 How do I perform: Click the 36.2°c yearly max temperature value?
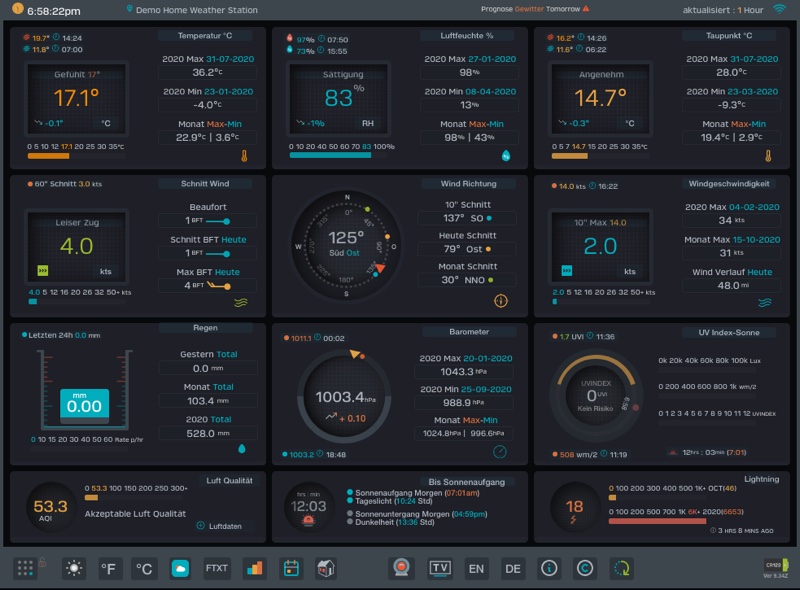pos(207,72)
